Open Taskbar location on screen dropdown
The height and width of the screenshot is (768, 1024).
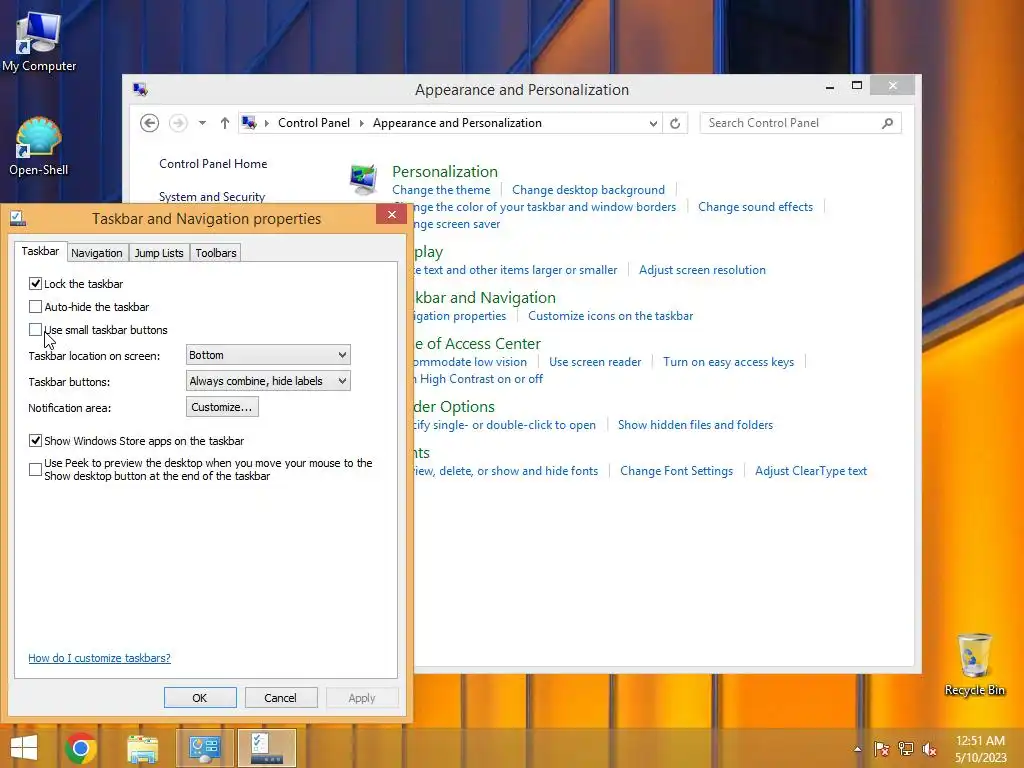point(268,355)
